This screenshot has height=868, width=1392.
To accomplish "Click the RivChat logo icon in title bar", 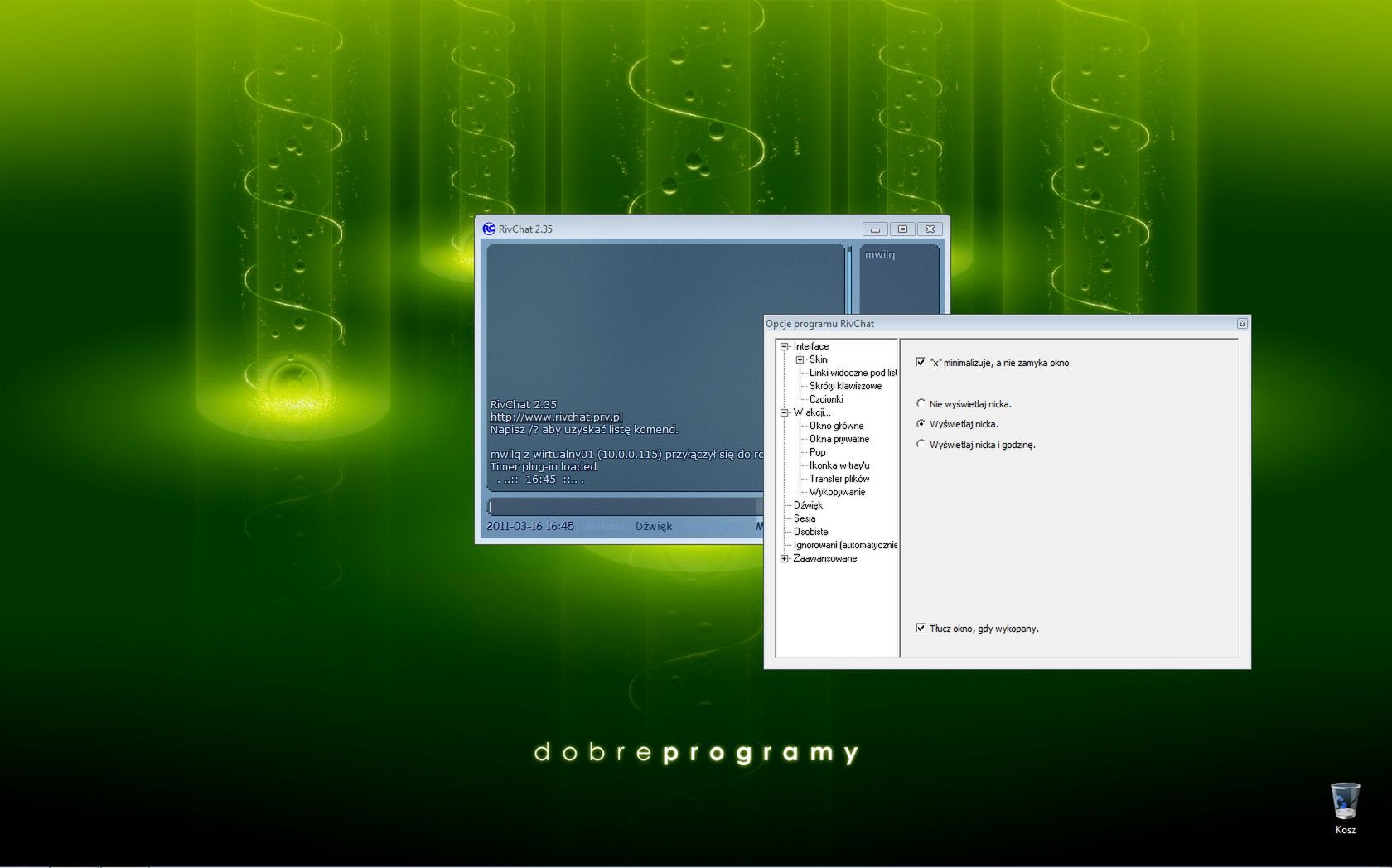I will pos(489,229).
